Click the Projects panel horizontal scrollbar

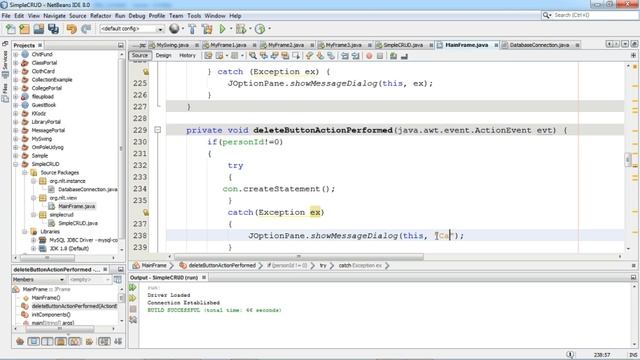coord(48,258)
